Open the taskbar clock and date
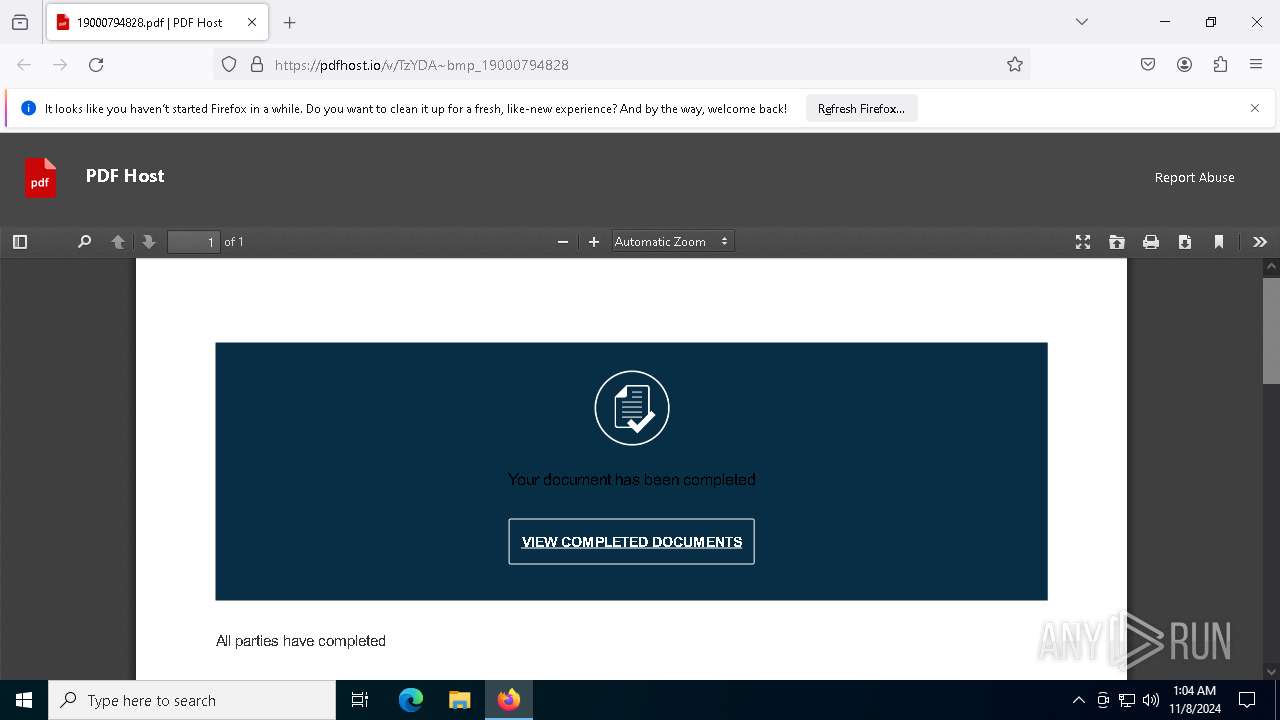This screenshot has width=1280, height=720. [x=1194, y=700]
